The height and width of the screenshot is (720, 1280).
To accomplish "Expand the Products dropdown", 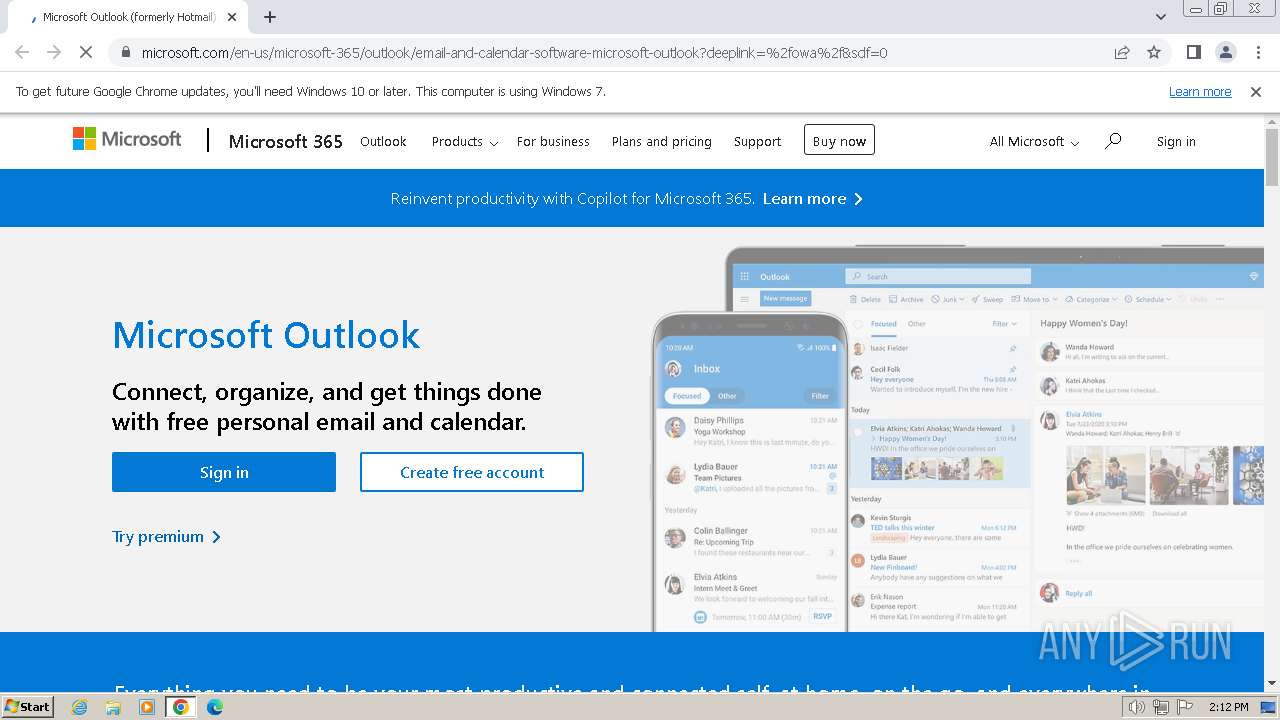I will [465, 141].
